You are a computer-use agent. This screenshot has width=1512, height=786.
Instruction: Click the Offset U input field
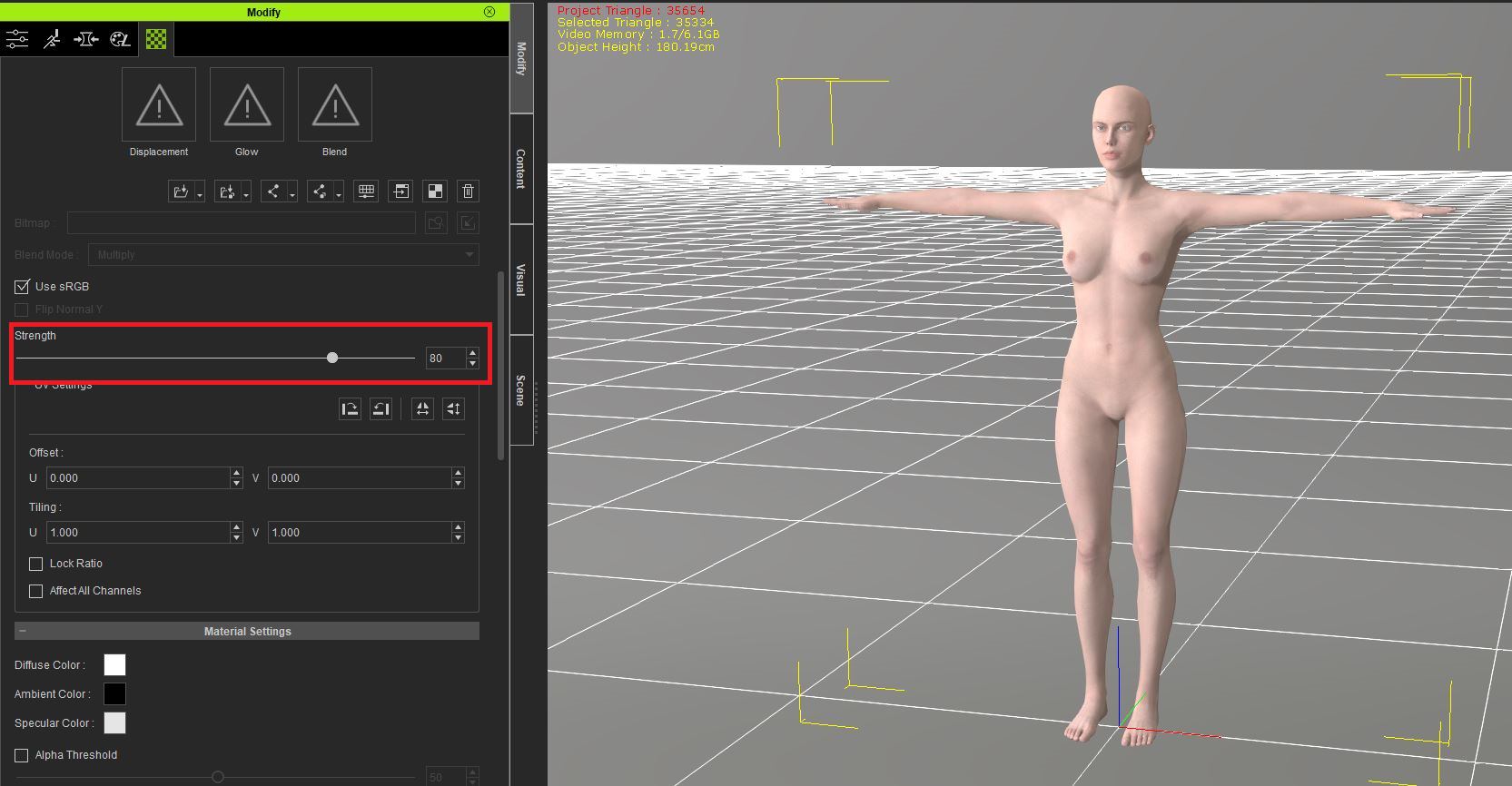pos(138,477)
